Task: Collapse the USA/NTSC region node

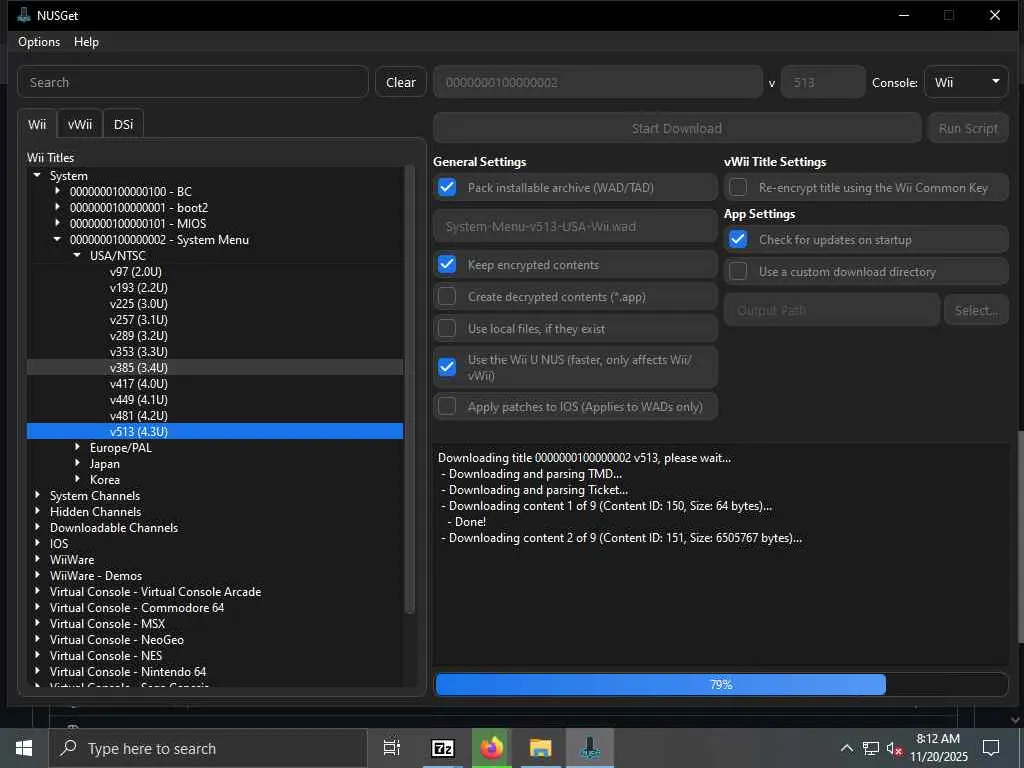Action: coord(77,255)
